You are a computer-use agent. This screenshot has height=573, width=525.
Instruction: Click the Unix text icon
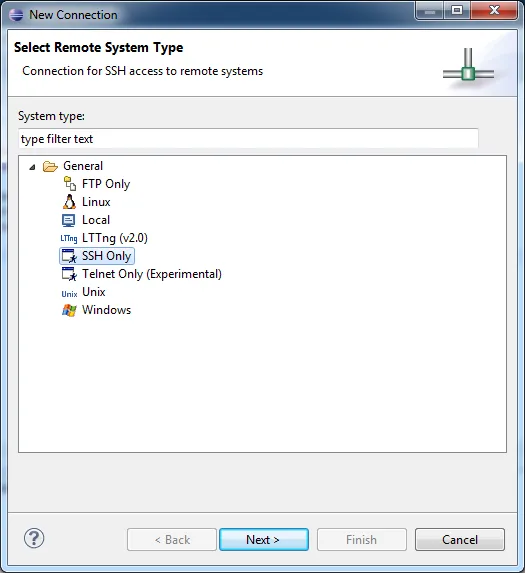tap(69, 294)
